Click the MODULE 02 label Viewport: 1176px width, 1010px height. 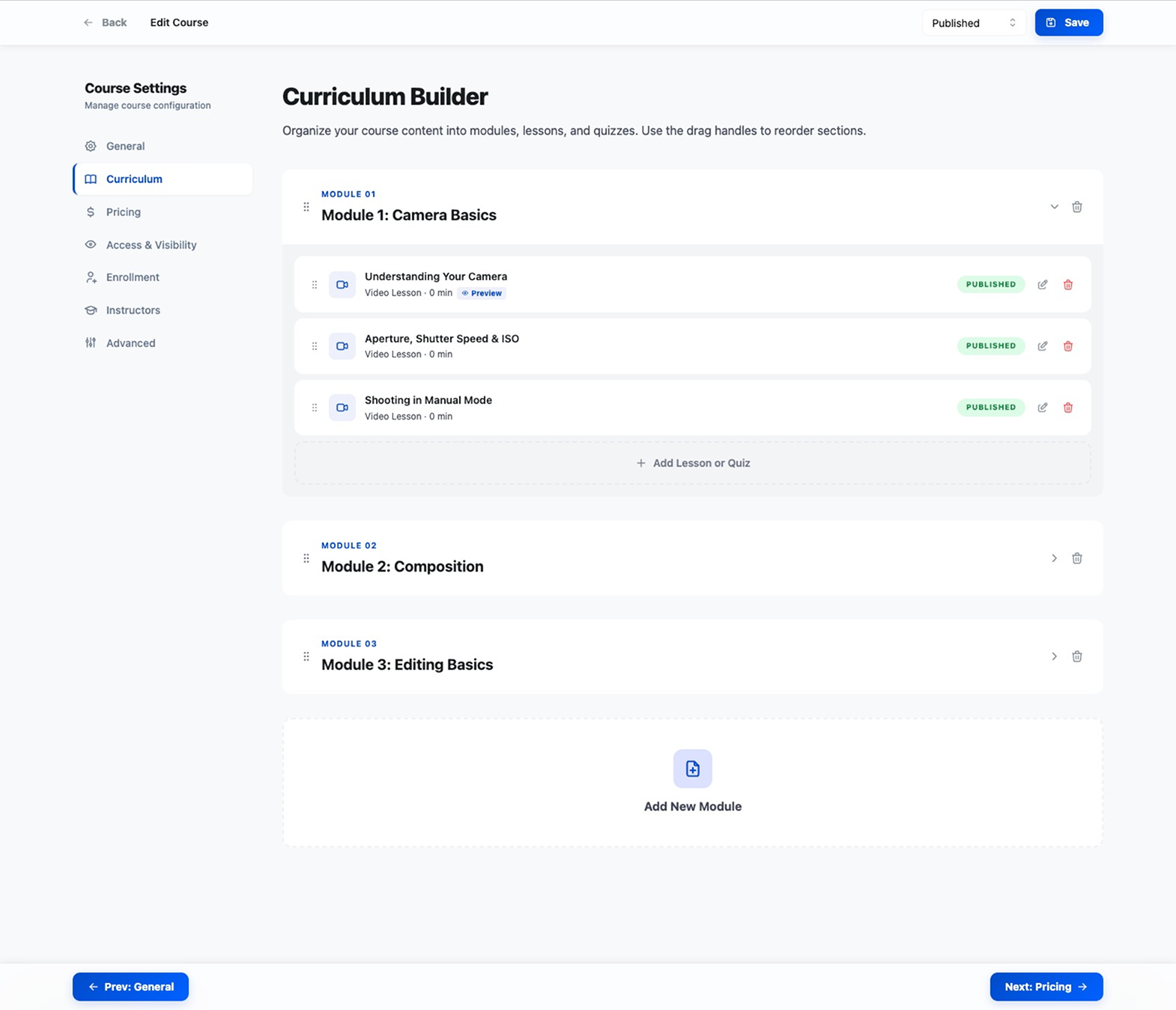coord(349,545)
